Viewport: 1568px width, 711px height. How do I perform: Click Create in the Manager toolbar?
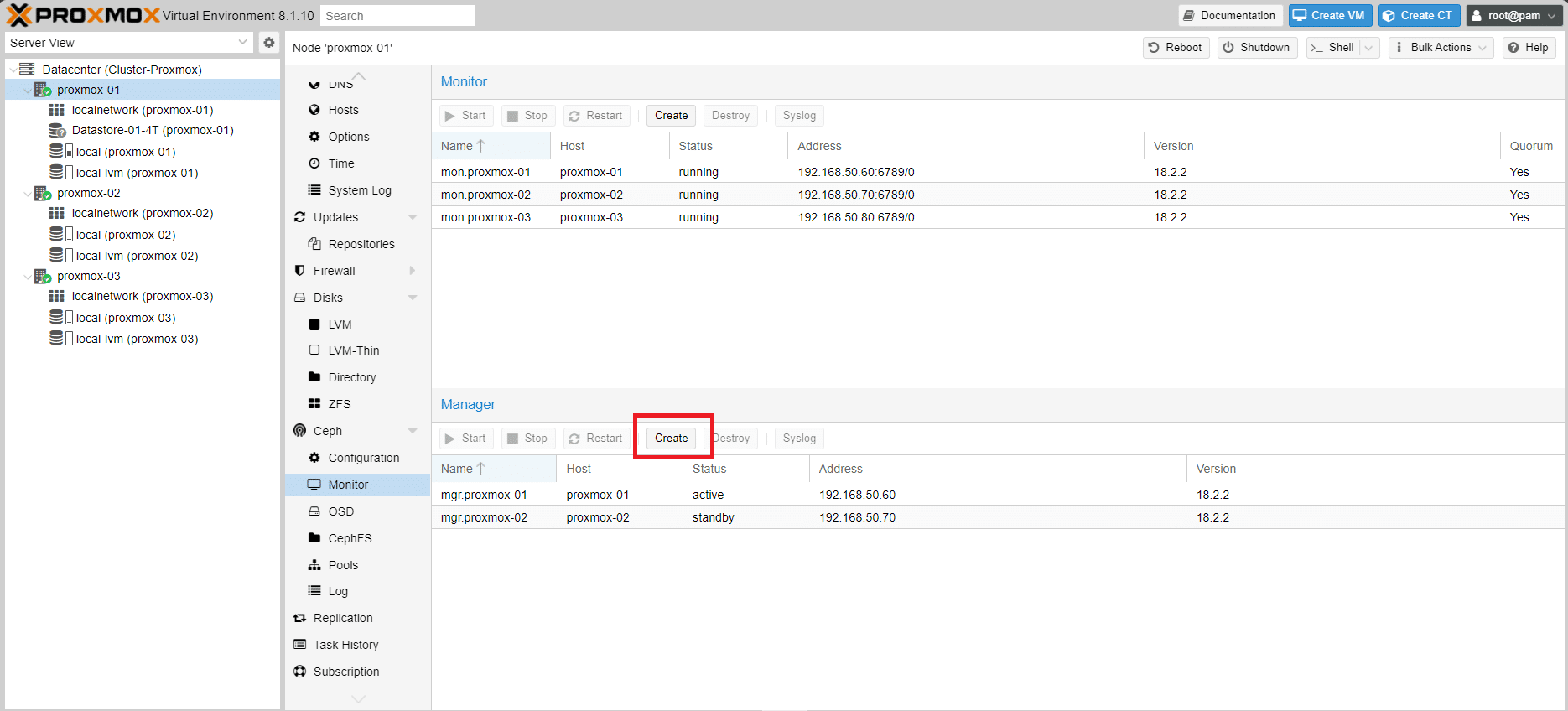click(671, 439)
